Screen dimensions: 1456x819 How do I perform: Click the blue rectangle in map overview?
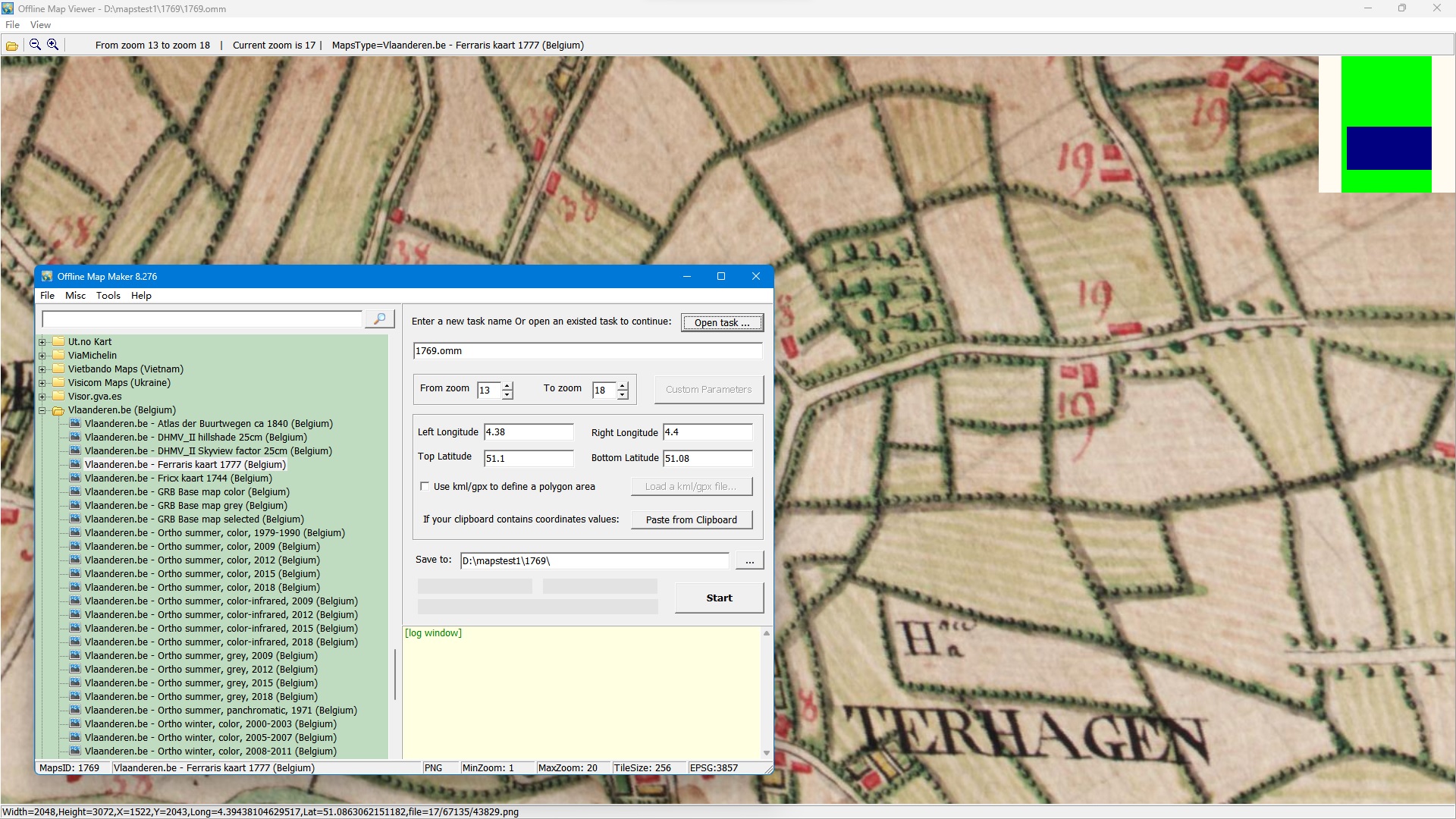click(1389, 148)
